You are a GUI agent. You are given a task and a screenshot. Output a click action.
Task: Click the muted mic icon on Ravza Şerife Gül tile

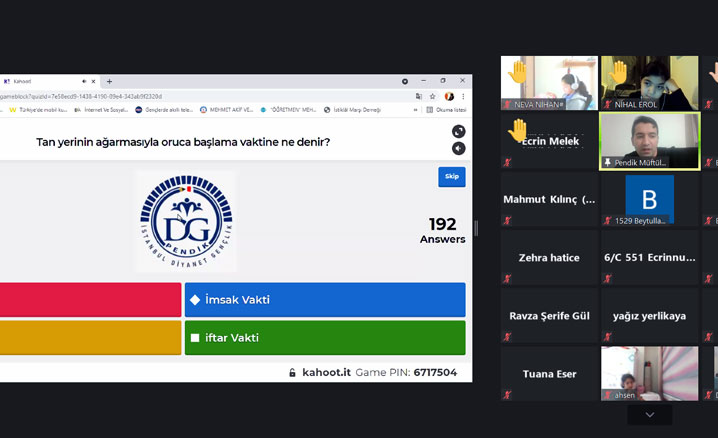point(508,337)
